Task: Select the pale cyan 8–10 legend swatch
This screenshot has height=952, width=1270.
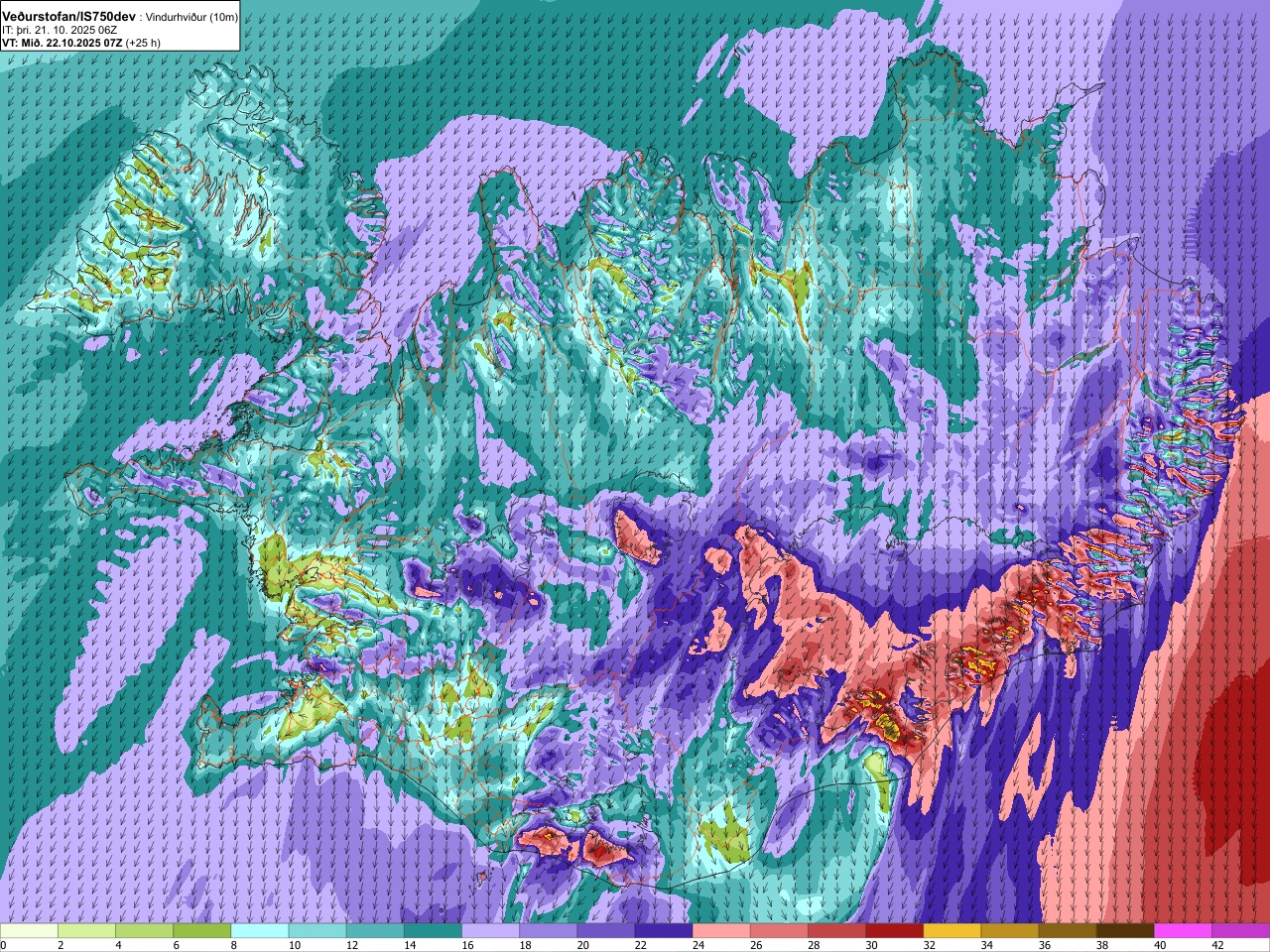Action: coord(260,931)
